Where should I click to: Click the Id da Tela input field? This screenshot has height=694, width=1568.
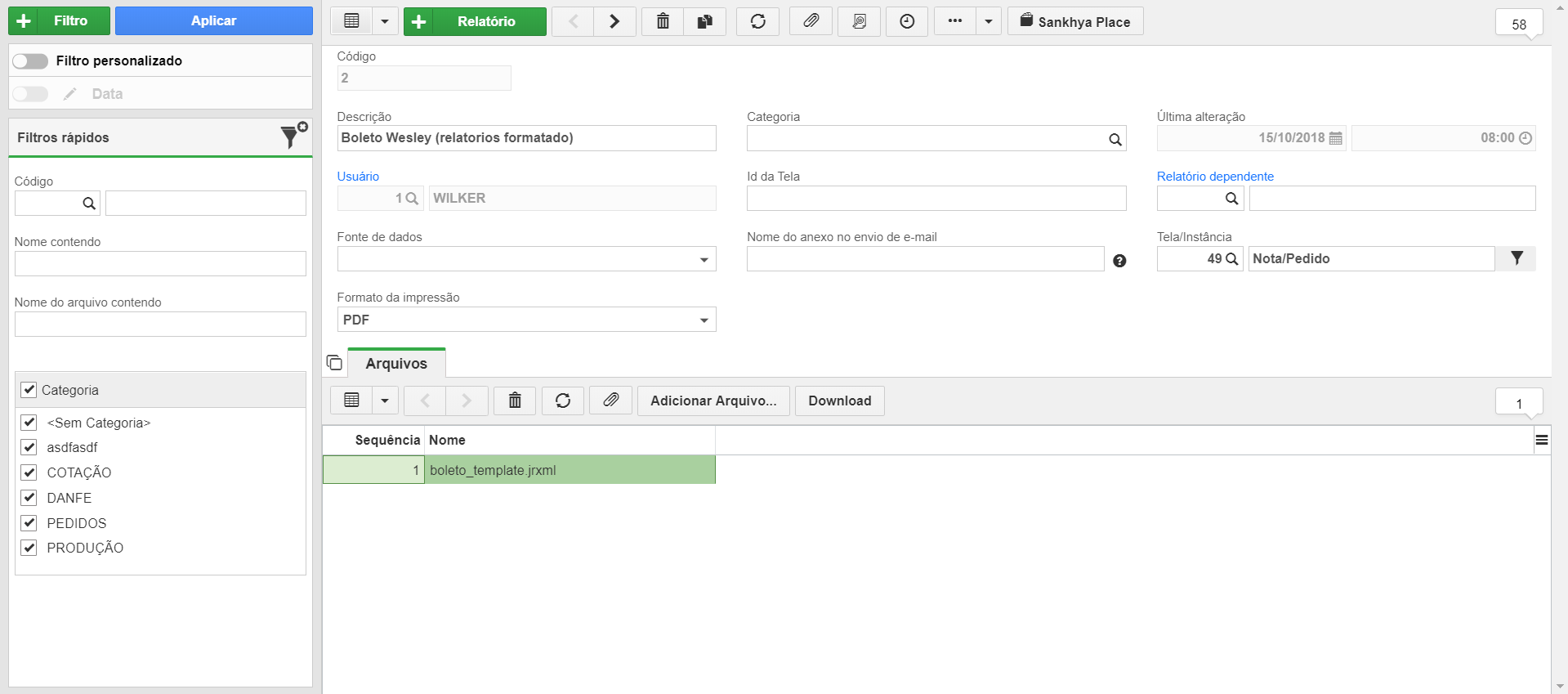936,198
